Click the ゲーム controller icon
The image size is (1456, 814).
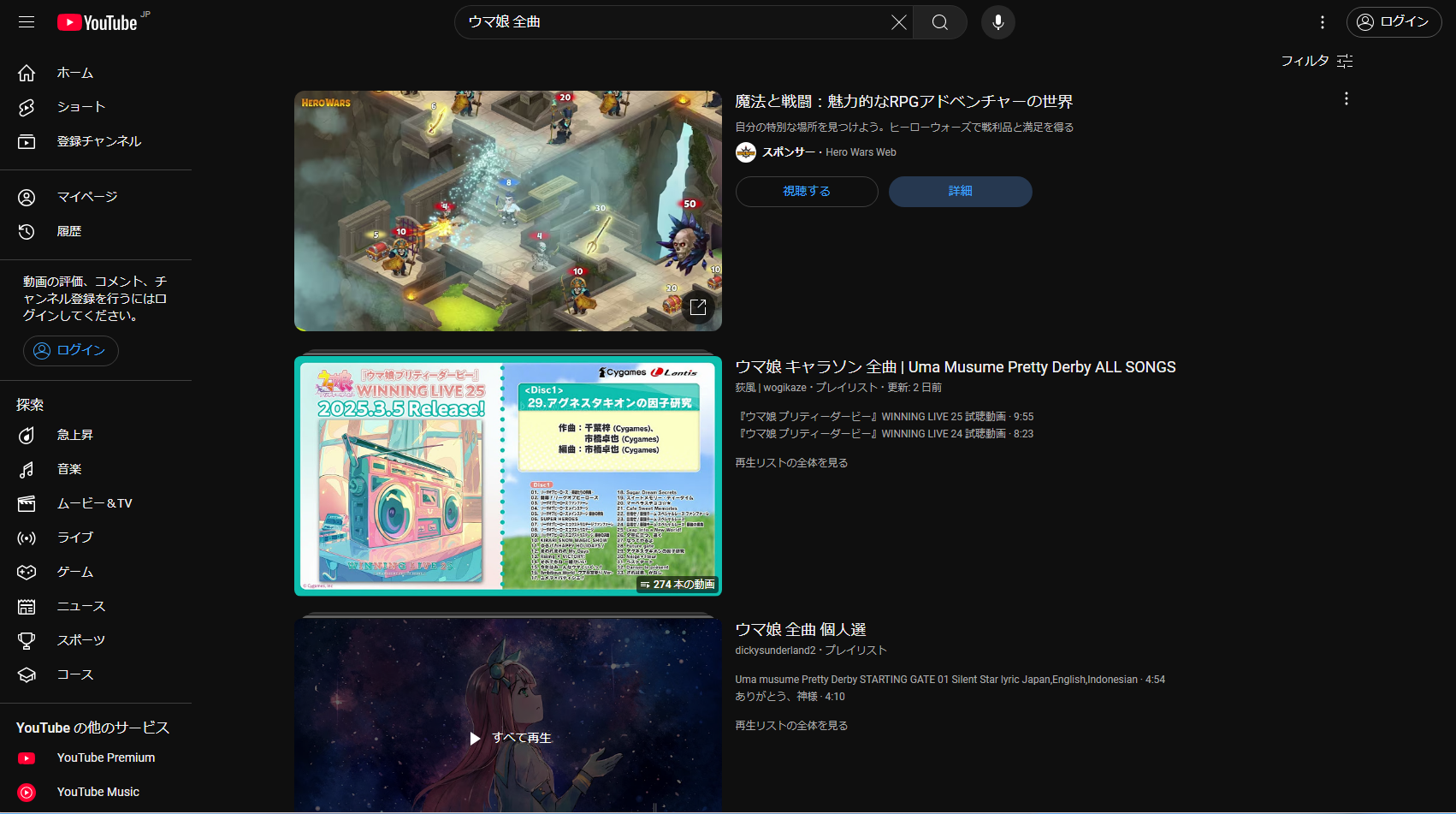27,572
